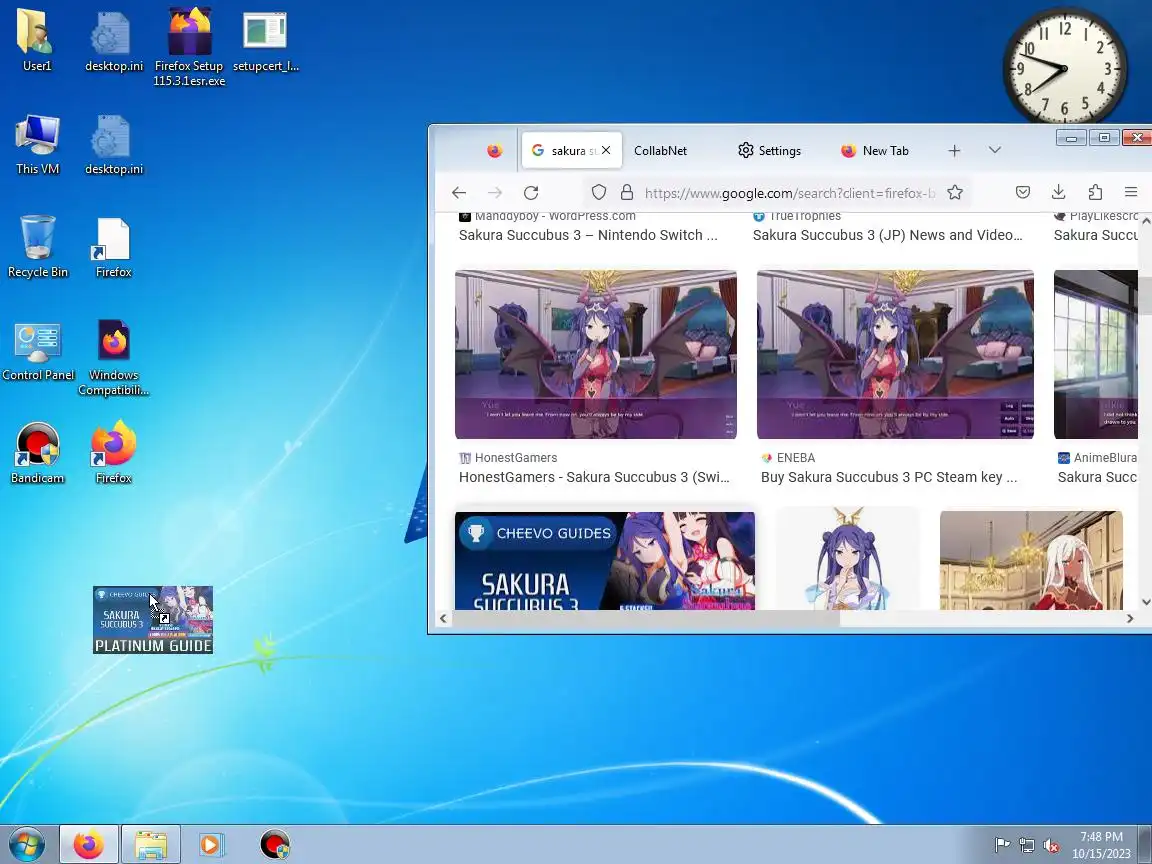Switch to the Settings tab
Viewport: 1152px width, 864px height.
(769, 150)
